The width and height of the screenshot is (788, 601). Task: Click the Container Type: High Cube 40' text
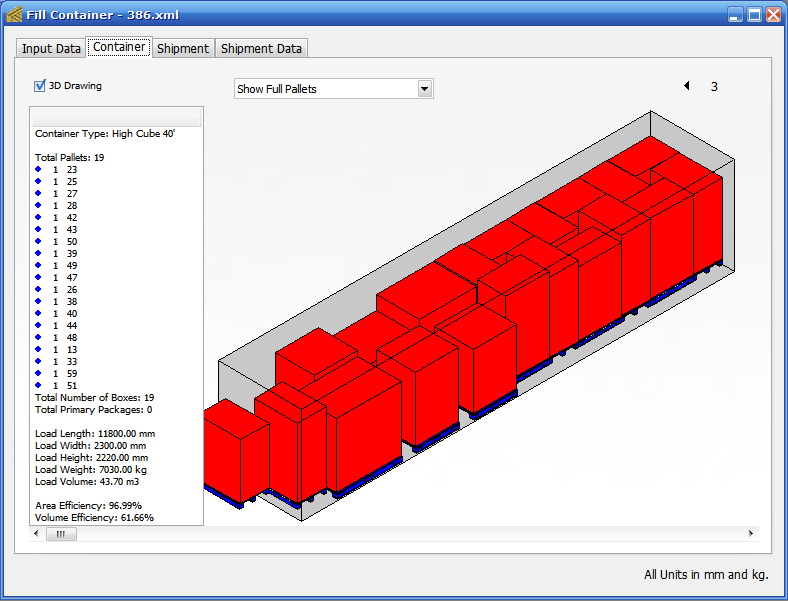pyautogui.click(x=105, y=134)
